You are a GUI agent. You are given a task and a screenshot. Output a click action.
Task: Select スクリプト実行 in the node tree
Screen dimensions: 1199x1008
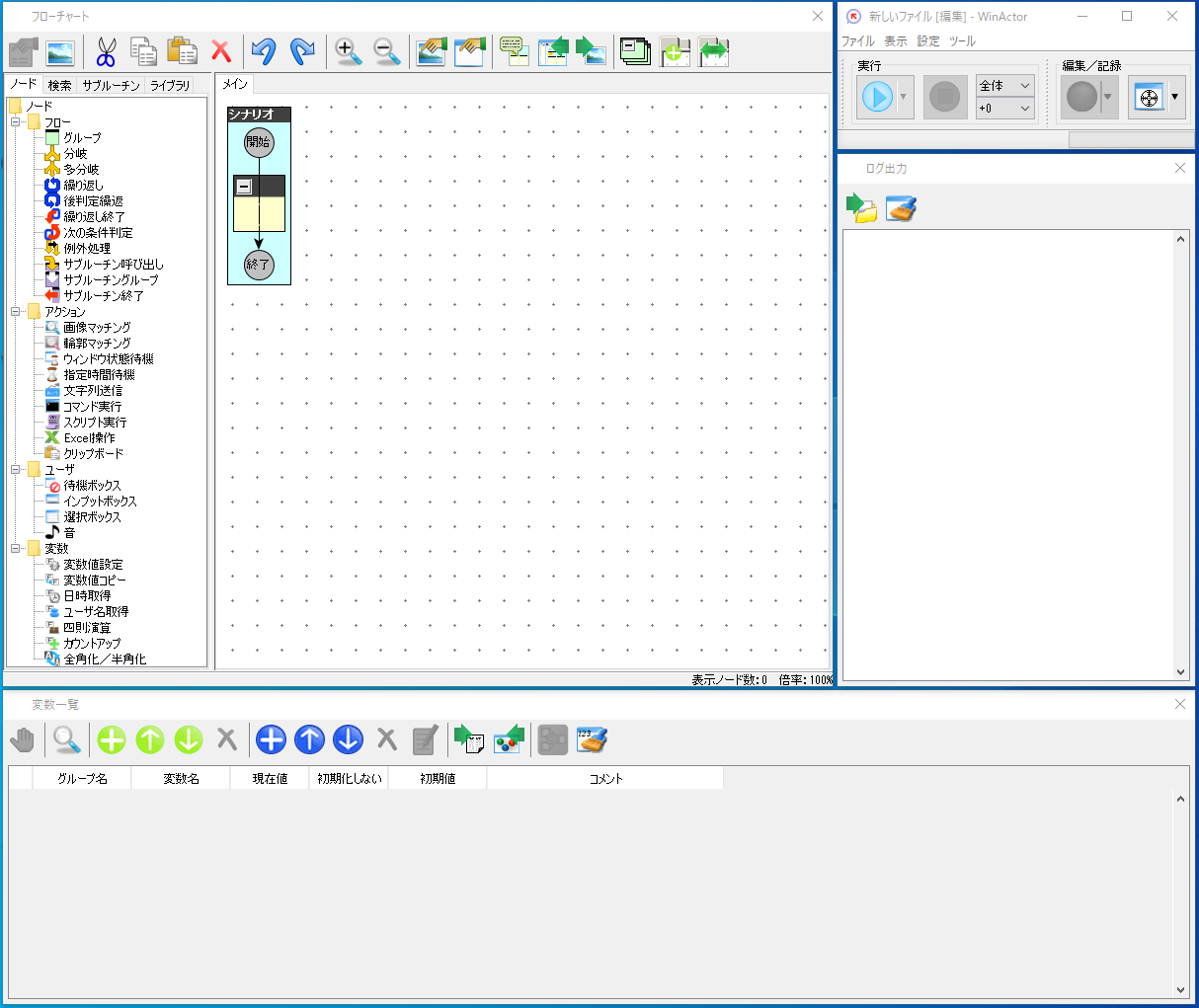pyautogui.click(x=95, y=423)
